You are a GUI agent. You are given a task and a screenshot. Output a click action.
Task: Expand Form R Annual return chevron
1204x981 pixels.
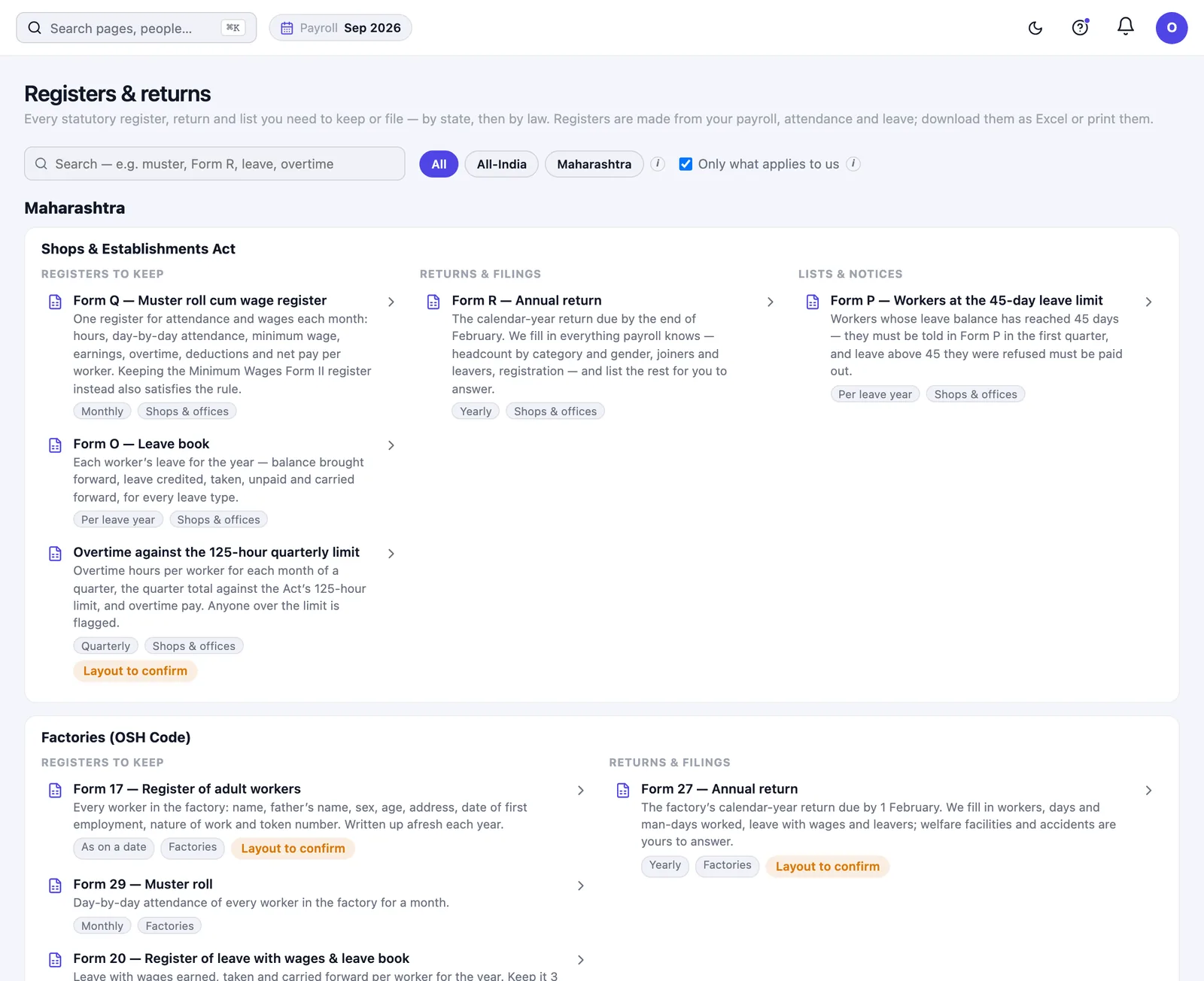771,302
